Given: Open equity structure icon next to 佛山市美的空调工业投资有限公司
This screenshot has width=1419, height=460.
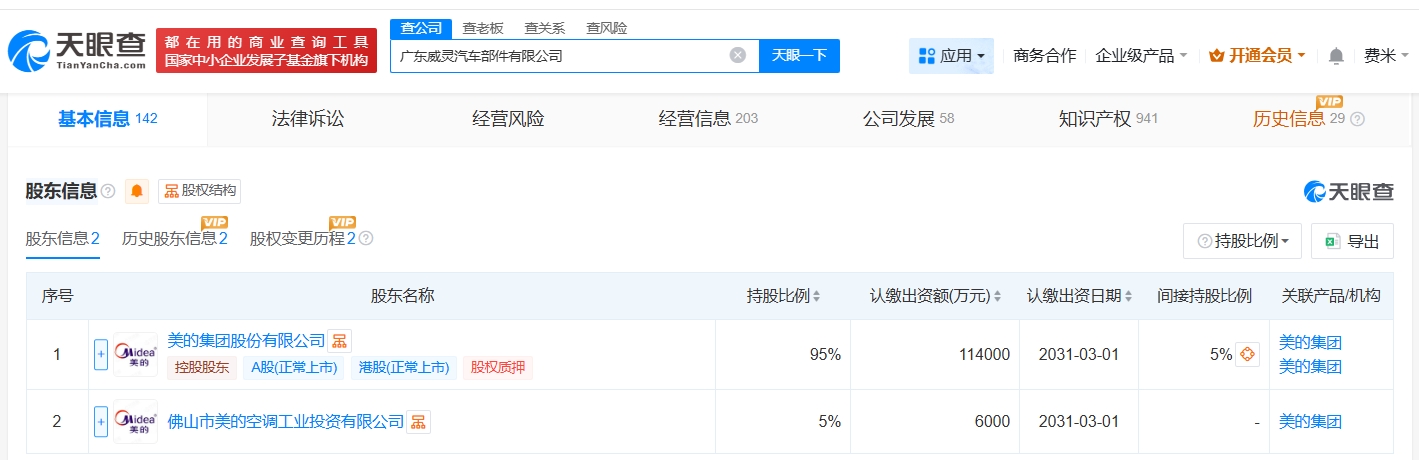Looking at the screenshot, I should 418,422.
